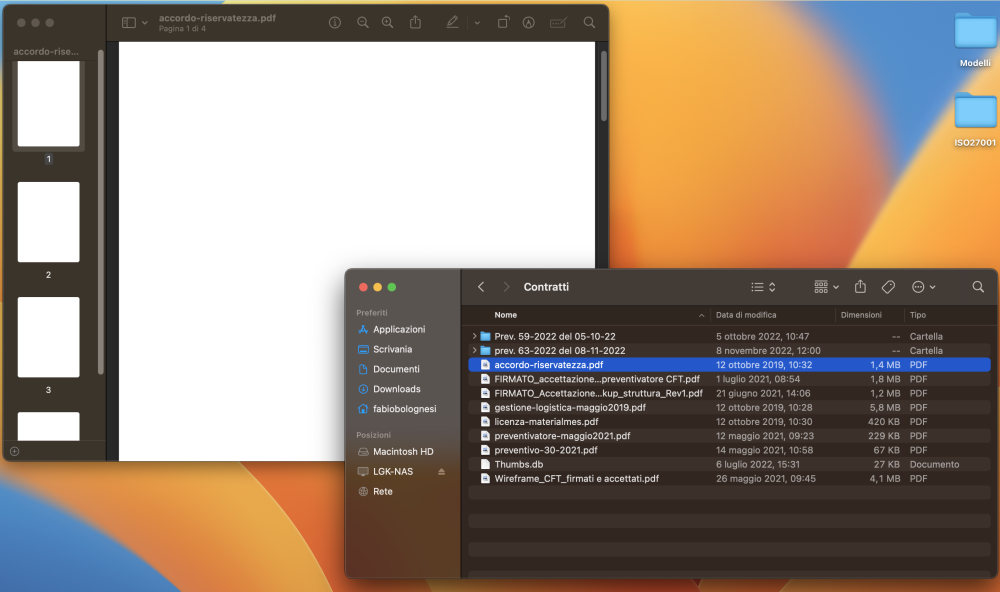Viewport: 1000px width, 592px height.
Task: Select Wireframe_CFT_firmati e accettati.pdf
Action: tap(729, 478)
